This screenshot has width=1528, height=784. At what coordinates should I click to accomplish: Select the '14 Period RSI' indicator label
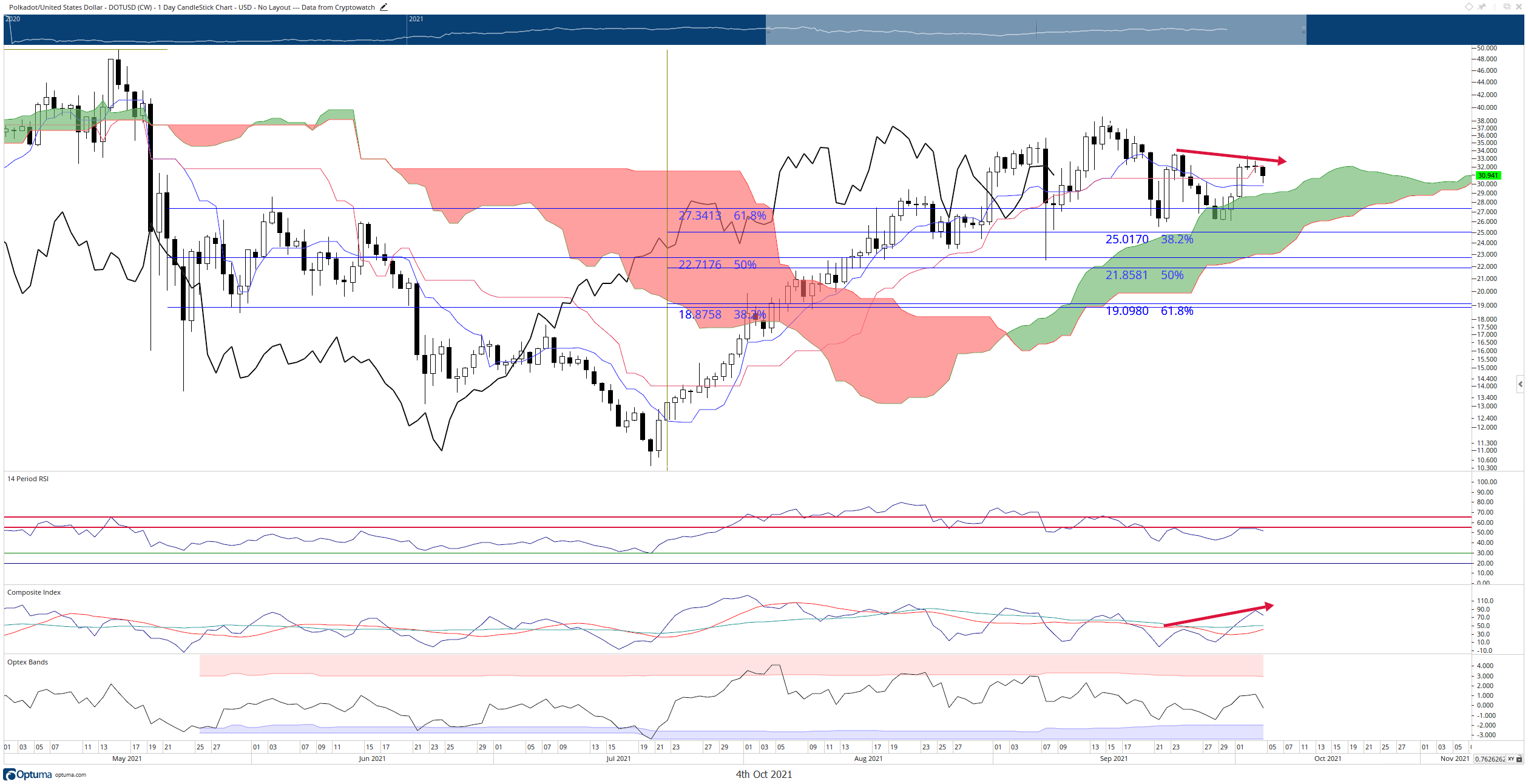click(x=28, y=479)
